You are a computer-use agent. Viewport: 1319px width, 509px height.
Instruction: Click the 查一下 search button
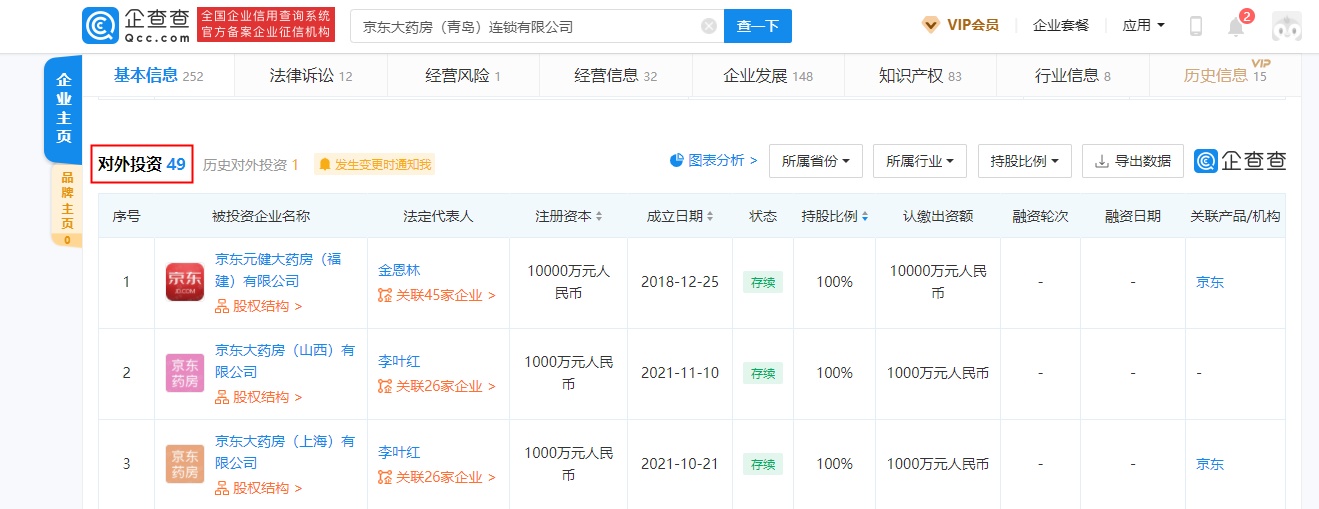pyautogui.click(x=757, y=26)
